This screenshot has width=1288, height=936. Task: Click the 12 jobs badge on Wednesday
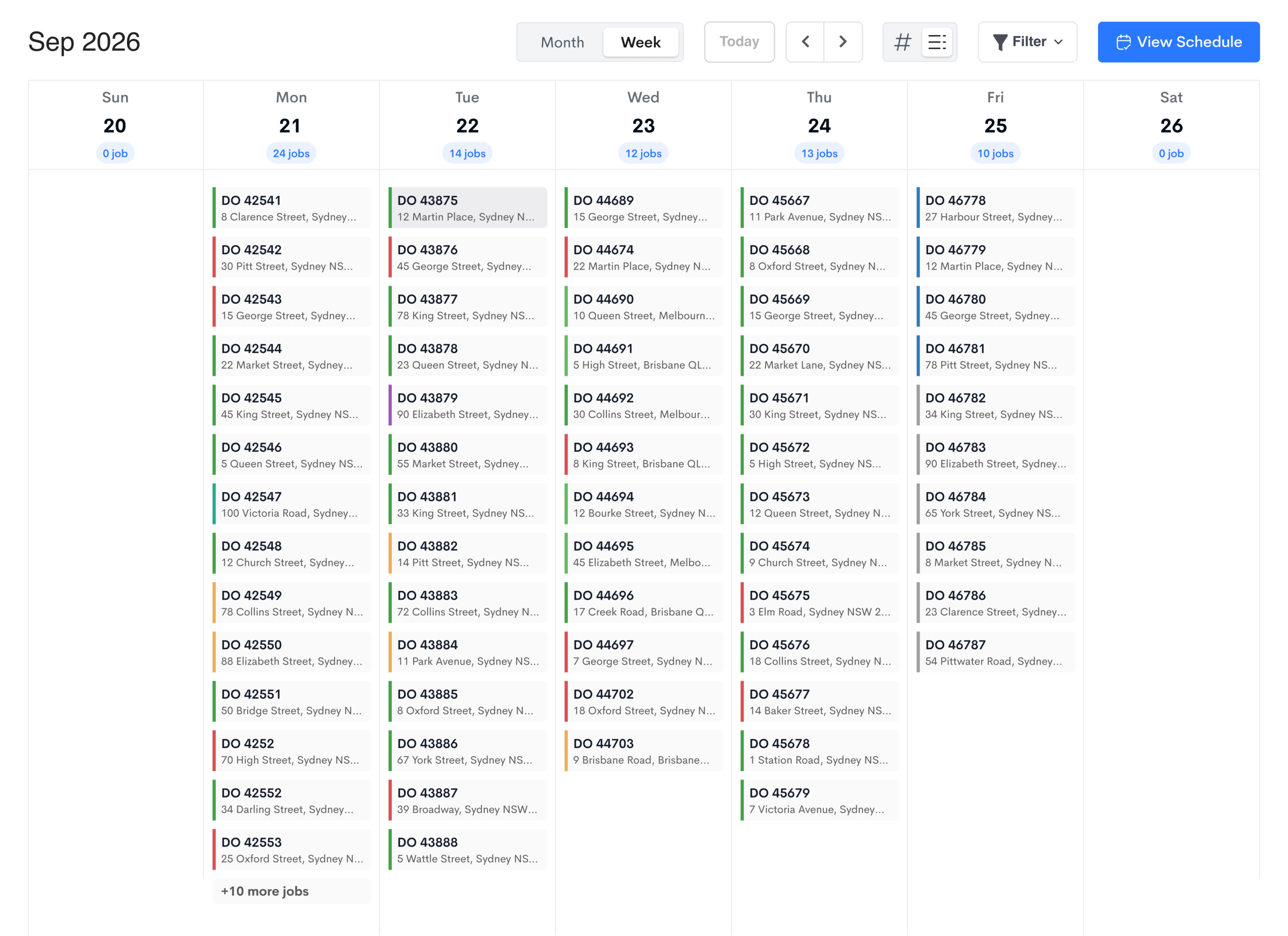[x=643, y=153]
